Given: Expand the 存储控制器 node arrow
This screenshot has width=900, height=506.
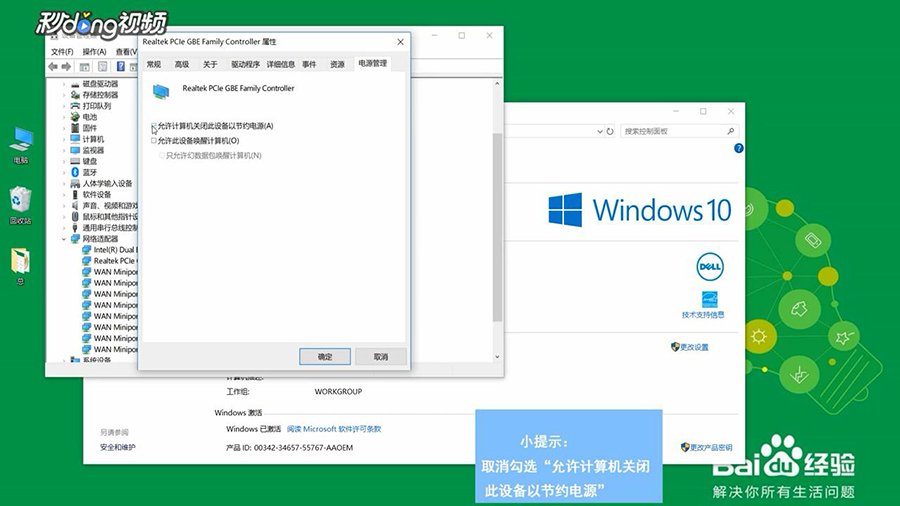Looking at the screenshot, I should pos(64,95).
